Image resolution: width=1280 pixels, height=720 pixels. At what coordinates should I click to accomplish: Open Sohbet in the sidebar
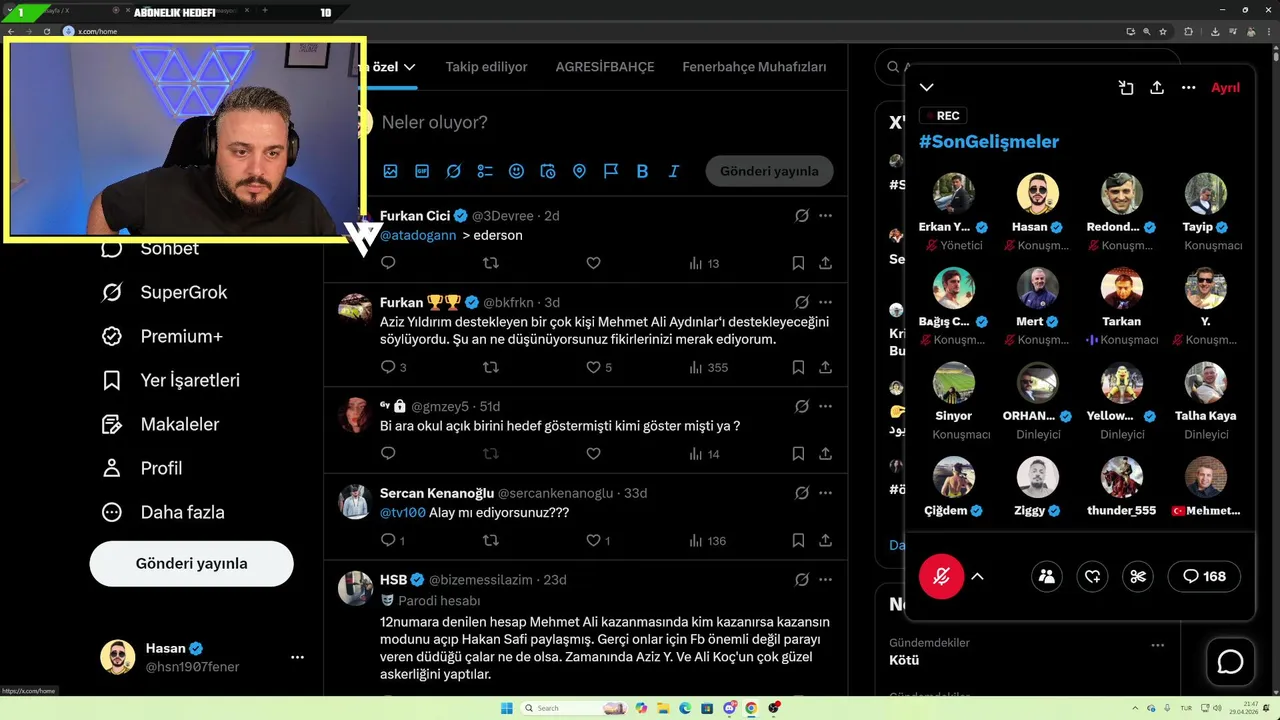click(152, 248)
